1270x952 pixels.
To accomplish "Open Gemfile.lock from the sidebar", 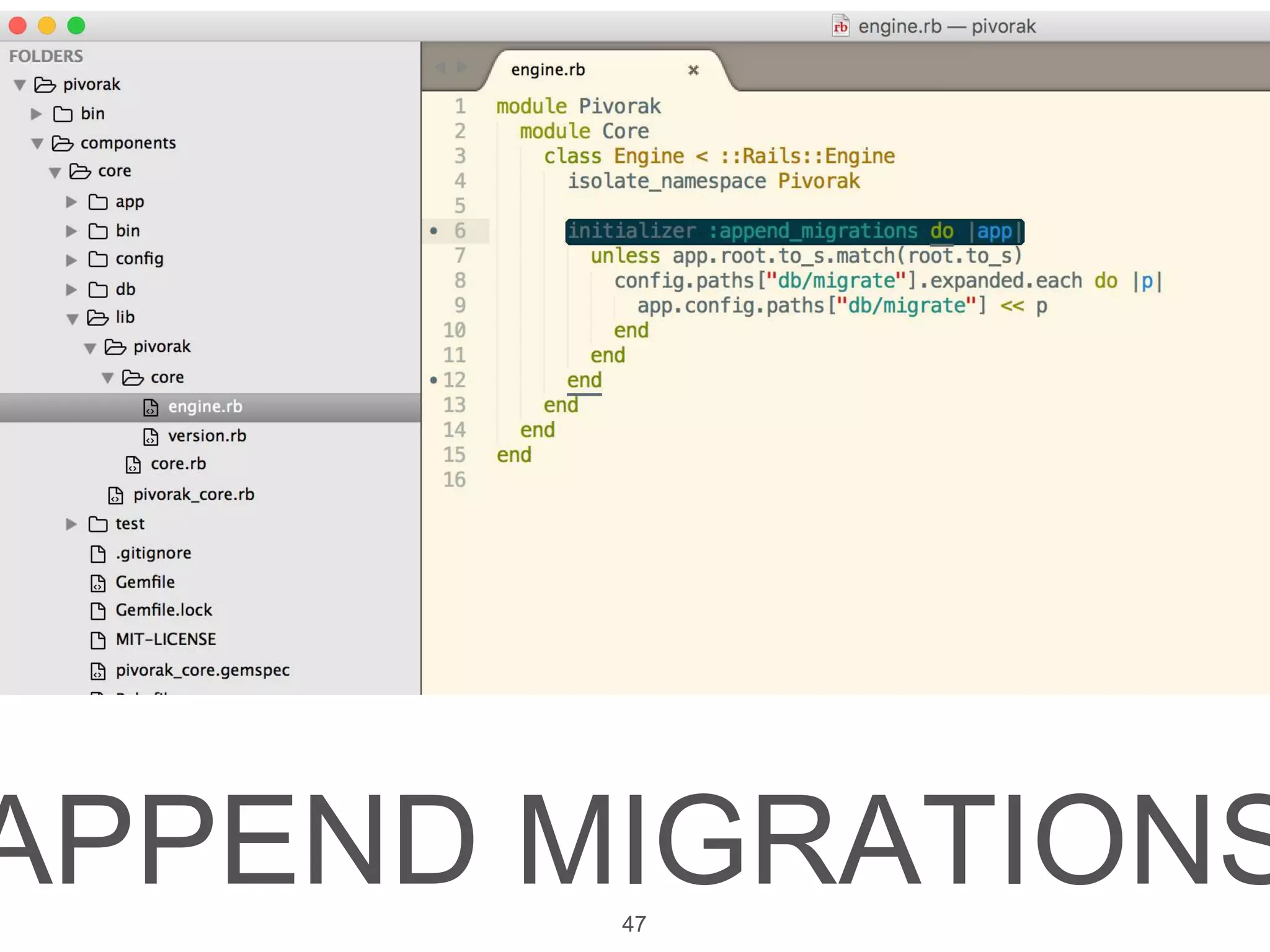I will coord(164,610).
